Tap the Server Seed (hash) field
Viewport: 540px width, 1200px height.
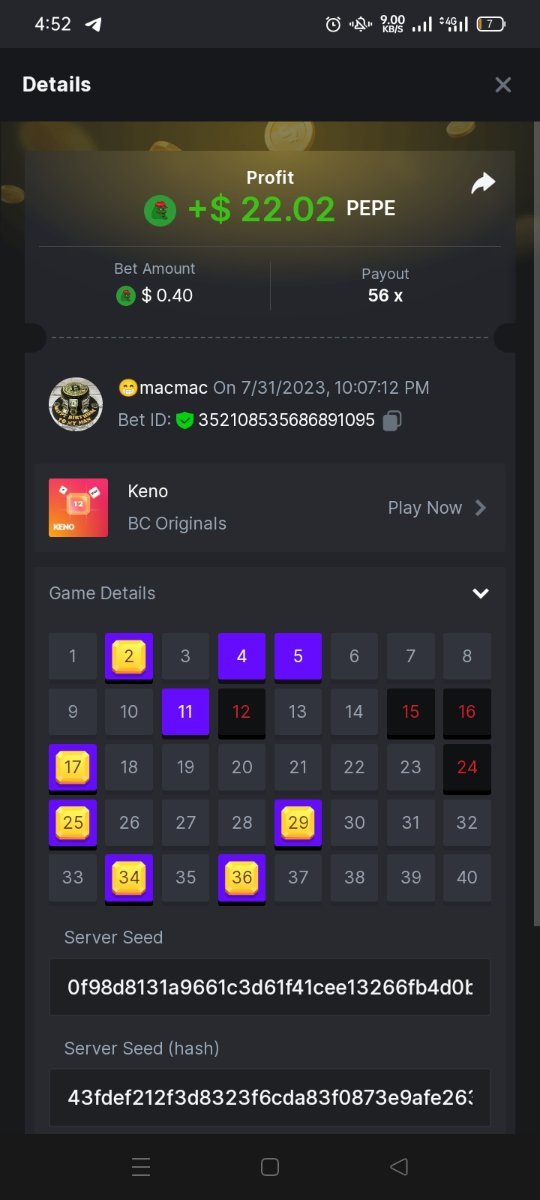pos(270,1098)
